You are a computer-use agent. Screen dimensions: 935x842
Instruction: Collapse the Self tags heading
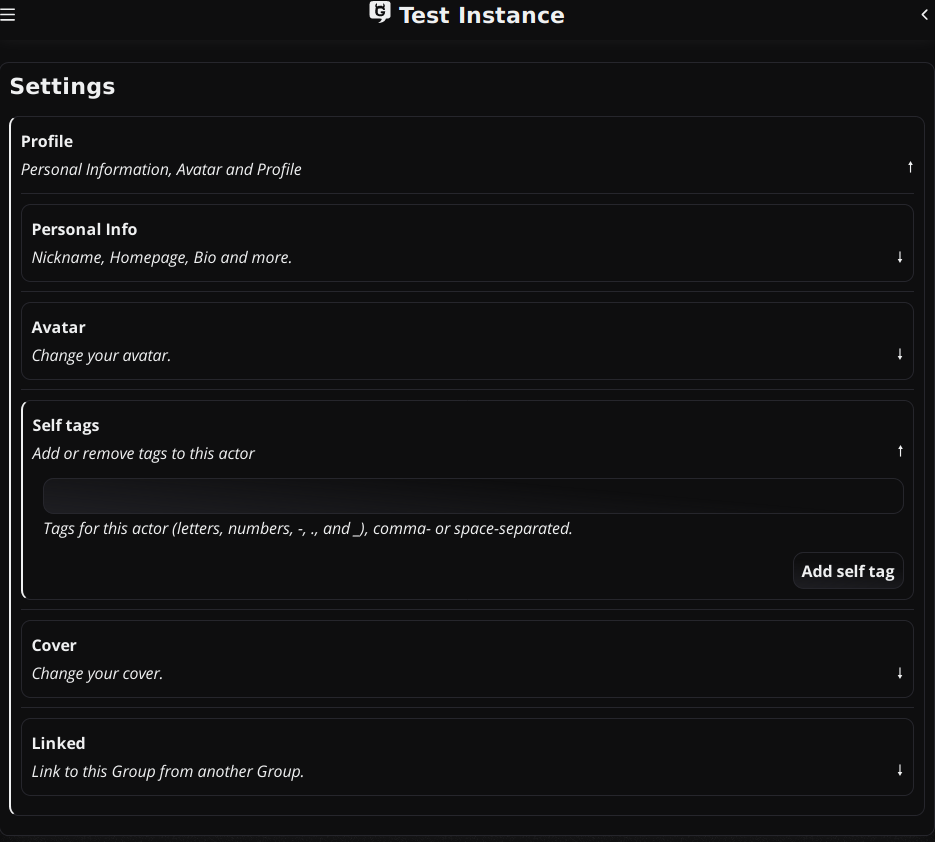[66, 425]
